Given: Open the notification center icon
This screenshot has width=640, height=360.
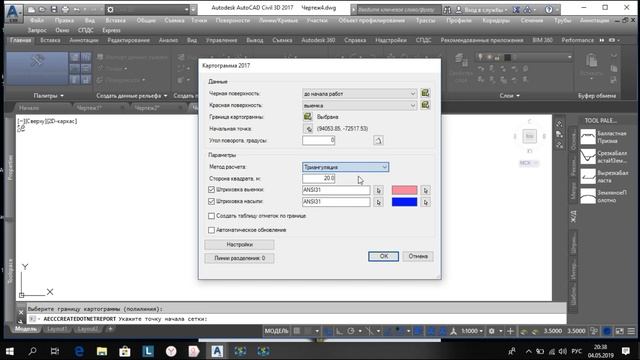Looking at the screenshot, I should [625, 351].
